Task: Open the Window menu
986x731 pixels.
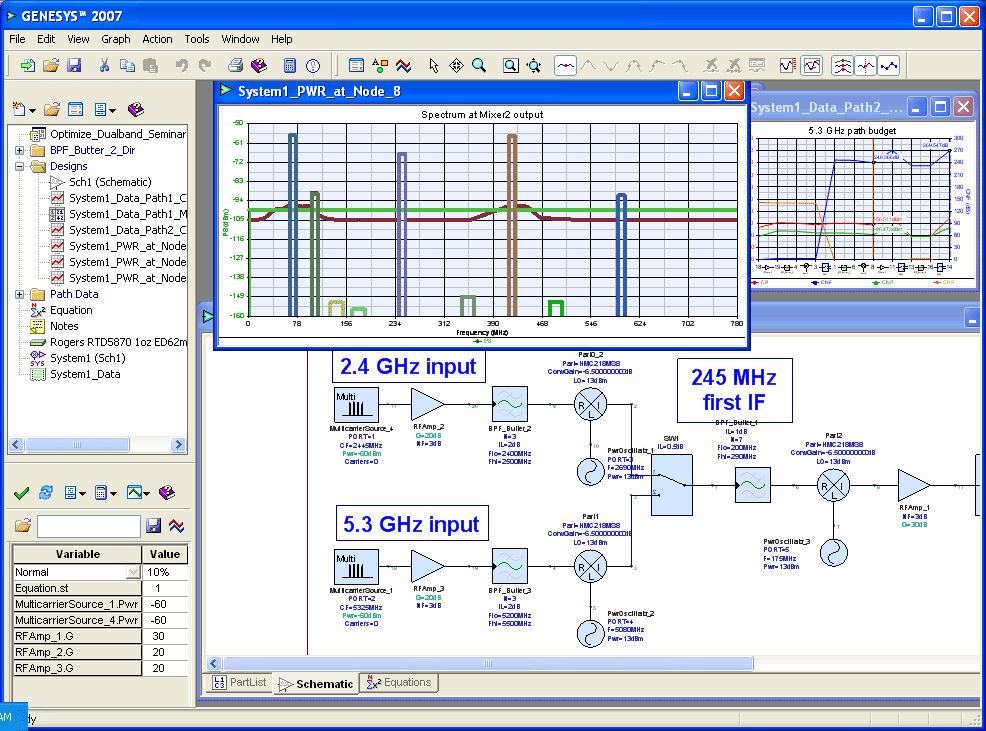Action: [x=240, y=39]
